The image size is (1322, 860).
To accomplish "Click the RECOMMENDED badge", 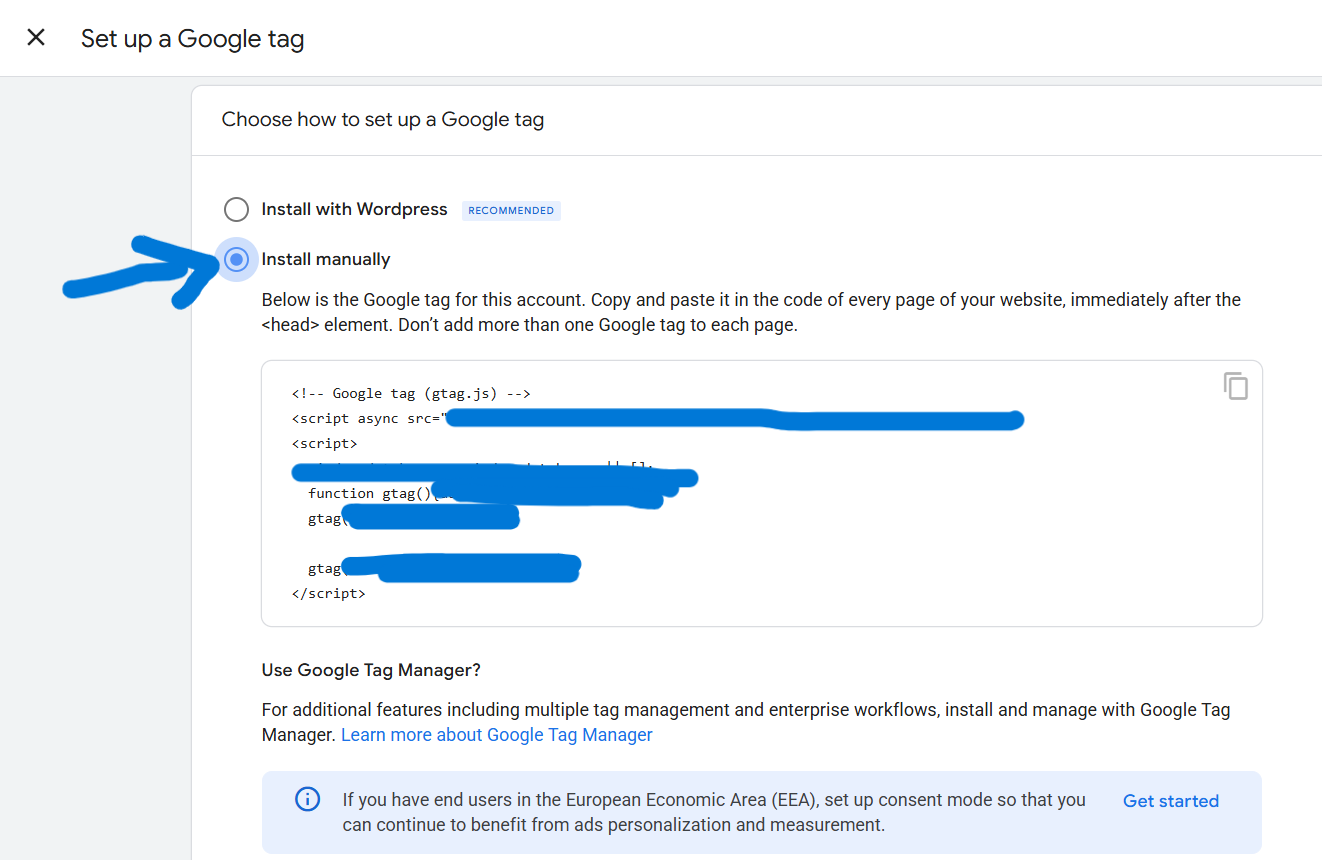I will click(511, 210).
